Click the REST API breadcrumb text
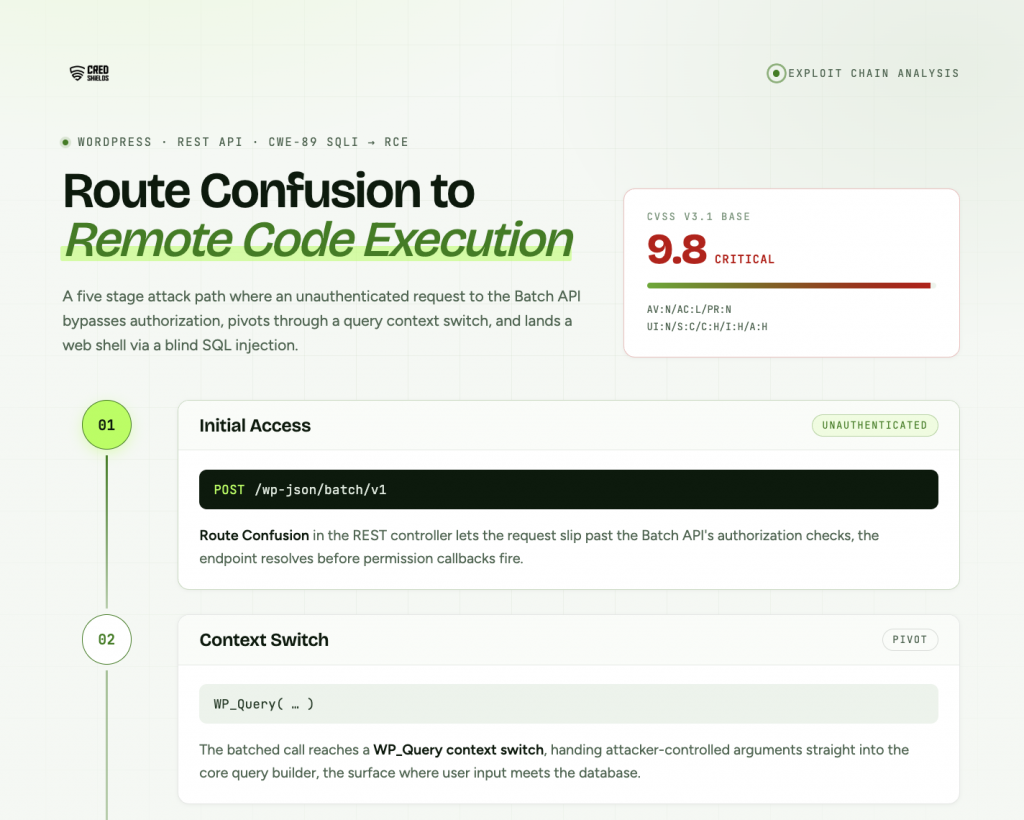Image resolution: width=1024 pixels, height=820 pixels. 210,142
